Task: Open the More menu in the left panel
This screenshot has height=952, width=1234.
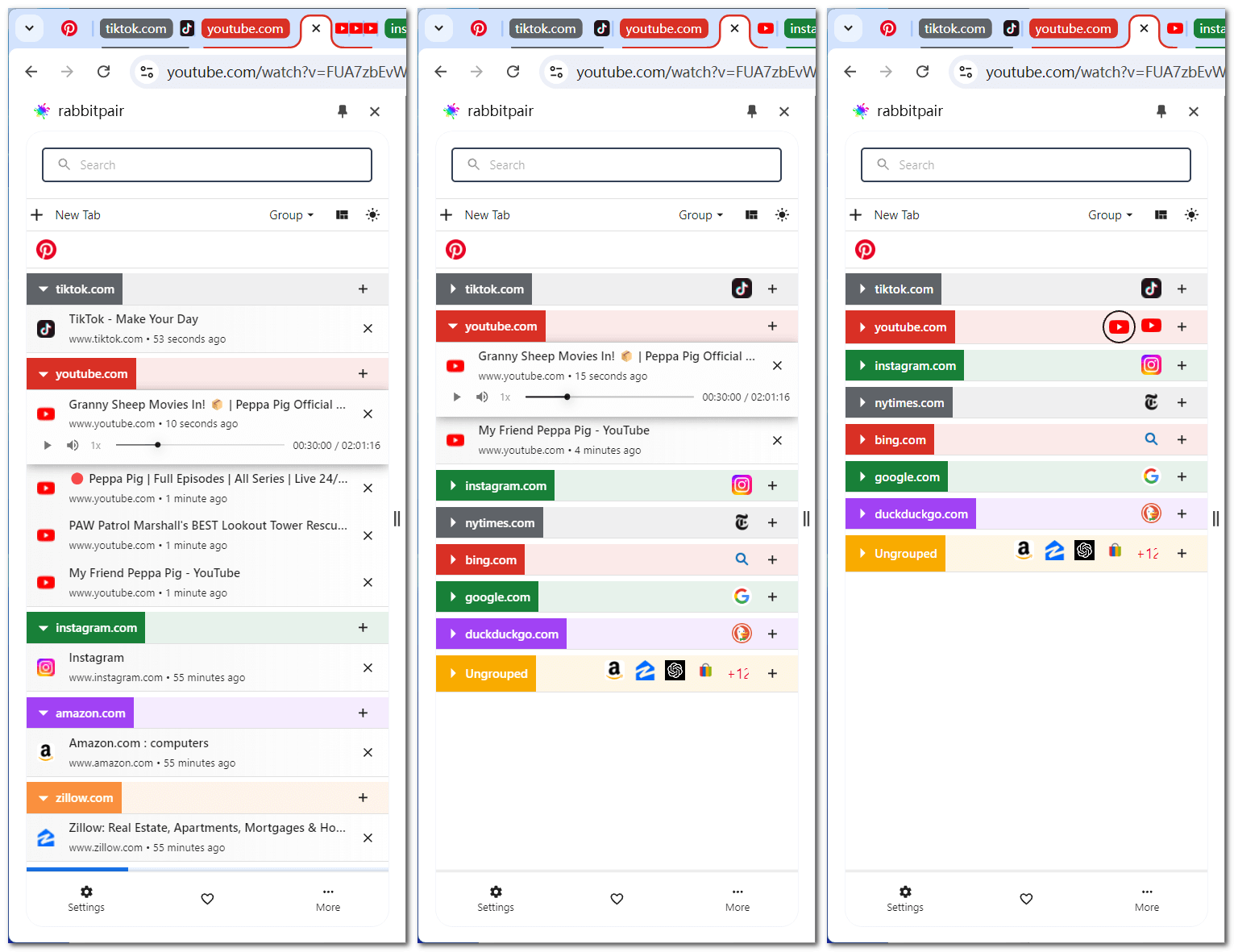Action: click(x=328, y=899)
